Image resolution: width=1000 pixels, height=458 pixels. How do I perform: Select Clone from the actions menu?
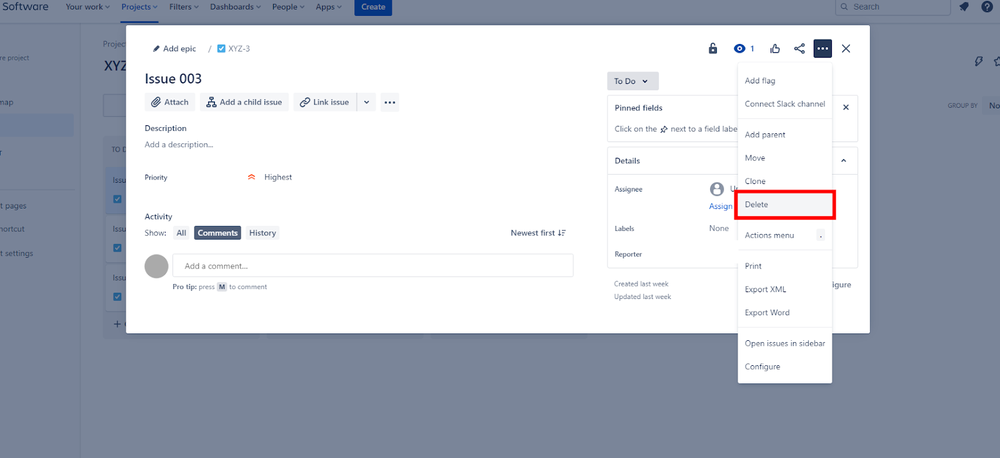(x=784, y=181)
